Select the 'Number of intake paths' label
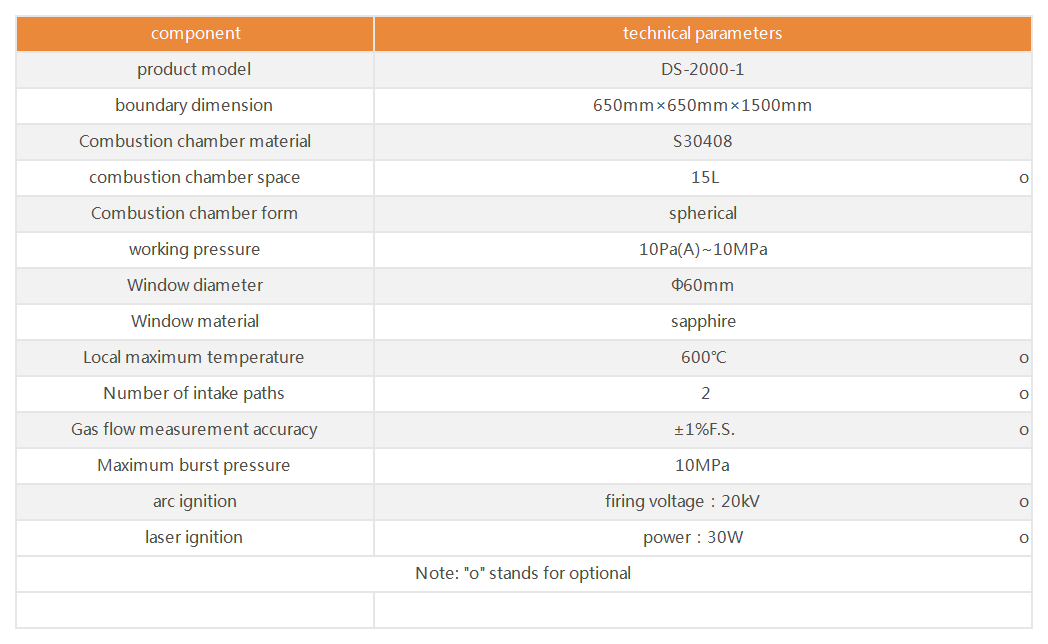The height and width of the screenshot is (644, 1048). click(194, 393)
